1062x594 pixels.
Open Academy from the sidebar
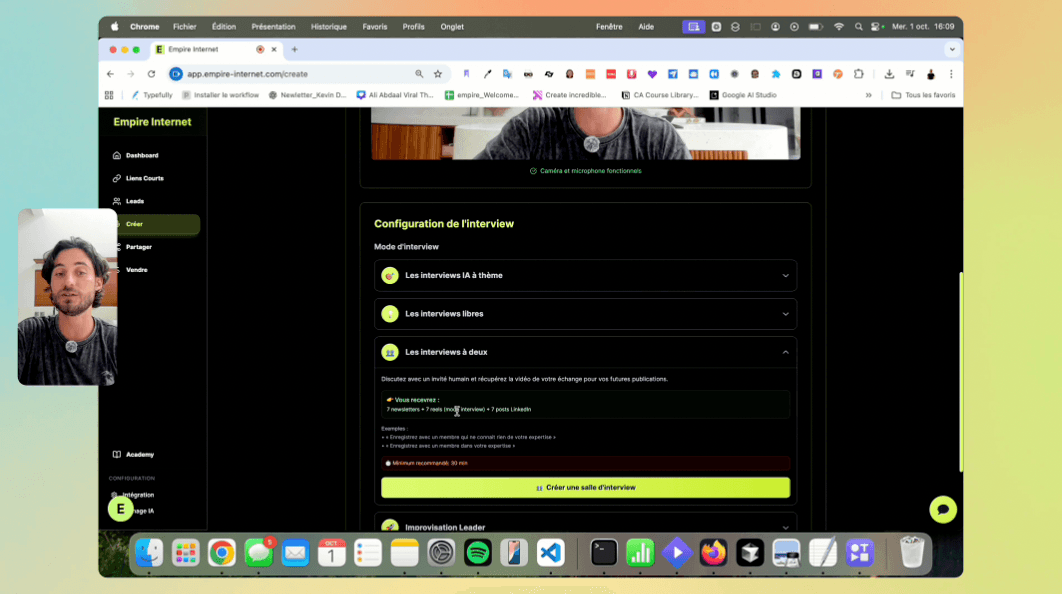[x=138, y=454]
